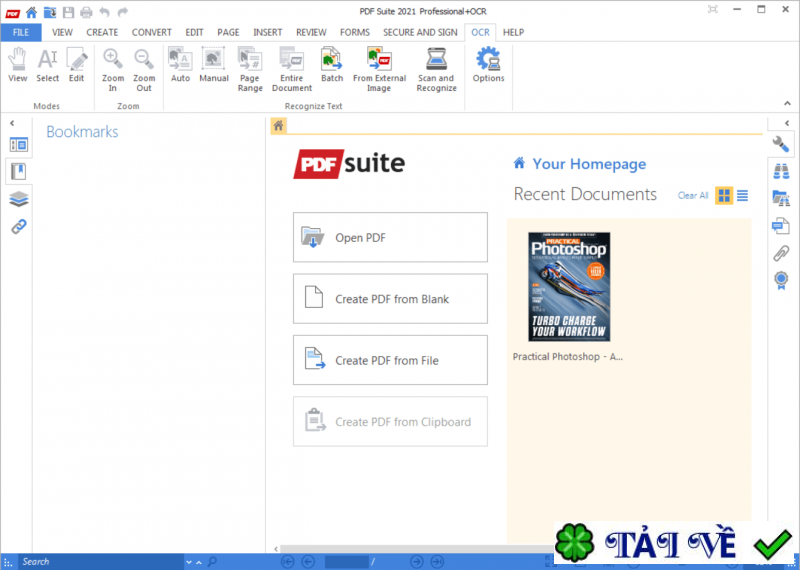
Task: Go to first page button
Action: click(x=288, y=562)
